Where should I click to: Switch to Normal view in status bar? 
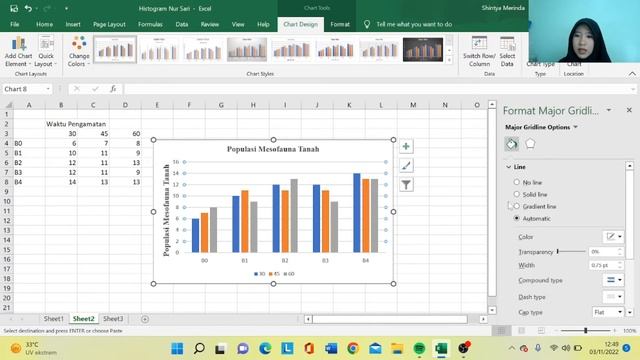pos(501,331)
